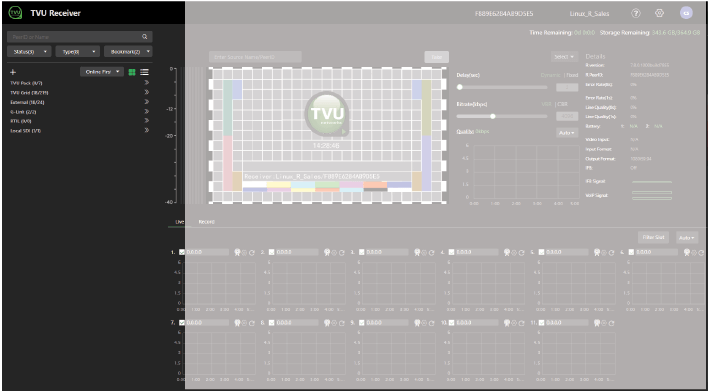Click the ribbon badge icon on slot 11
Image resolution: width=708 pixels, height=391 pixels.
tap(596, 323)
